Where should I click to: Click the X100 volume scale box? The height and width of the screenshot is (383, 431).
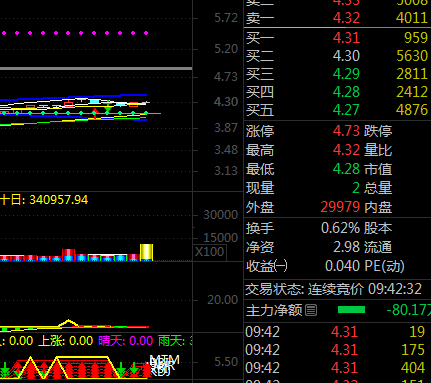click(209, 252)
